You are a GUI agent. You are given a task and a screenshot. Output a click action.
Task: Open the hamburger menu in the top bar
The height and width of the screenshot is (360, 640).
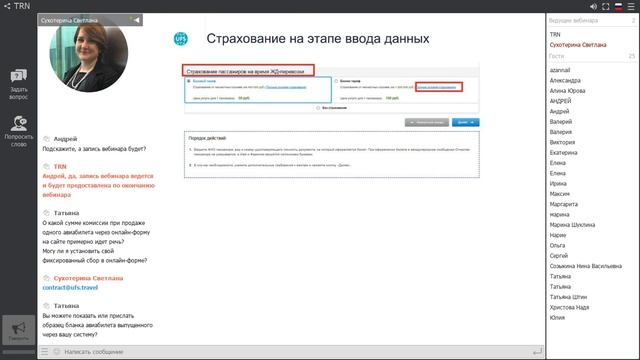pos(631,7)
